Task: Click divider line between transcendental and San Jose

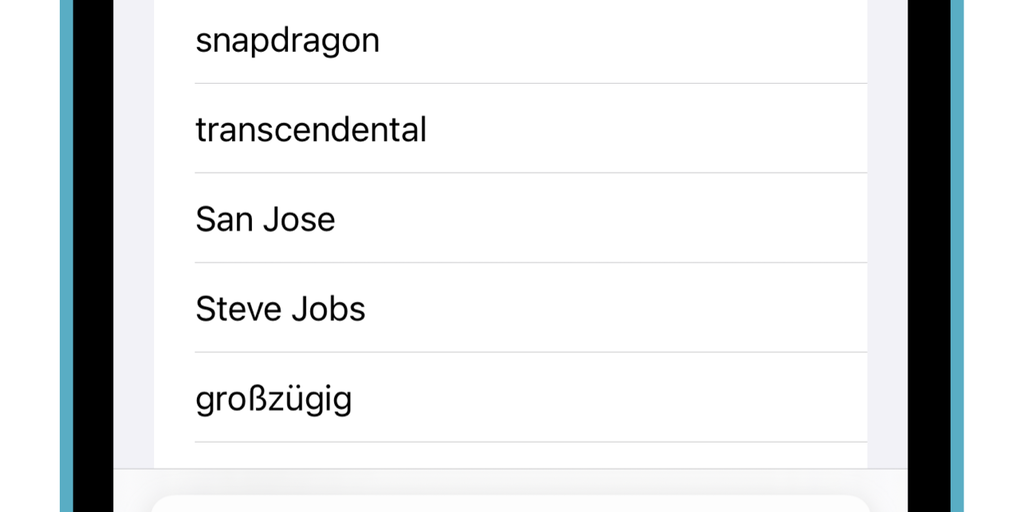Action: (x=530, y=173)
